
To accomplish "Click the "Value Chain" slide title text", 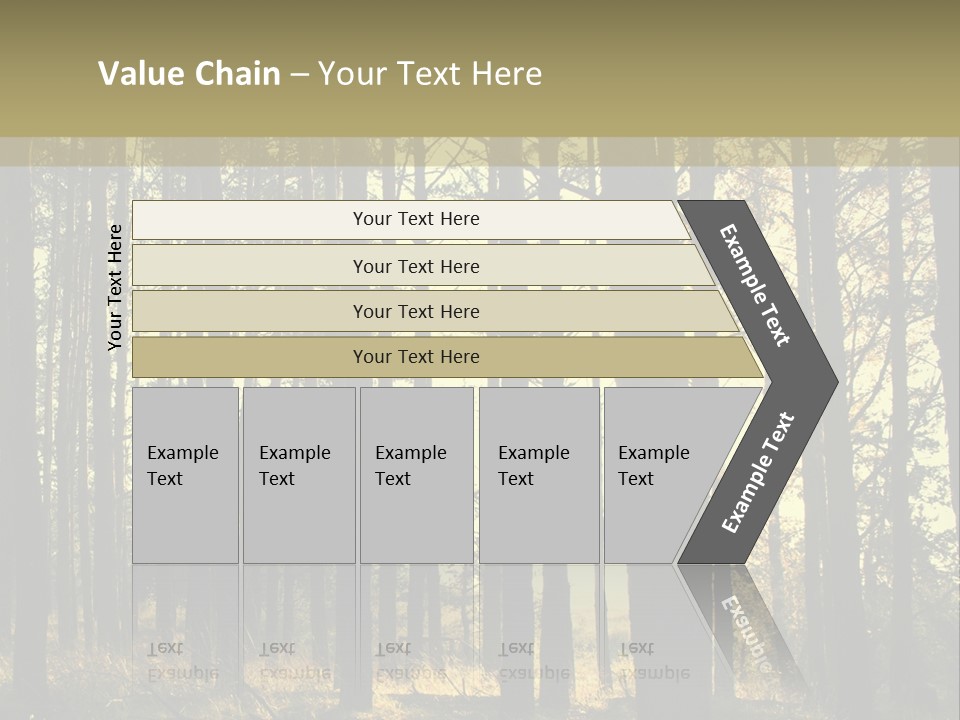I will coord(189,74).
